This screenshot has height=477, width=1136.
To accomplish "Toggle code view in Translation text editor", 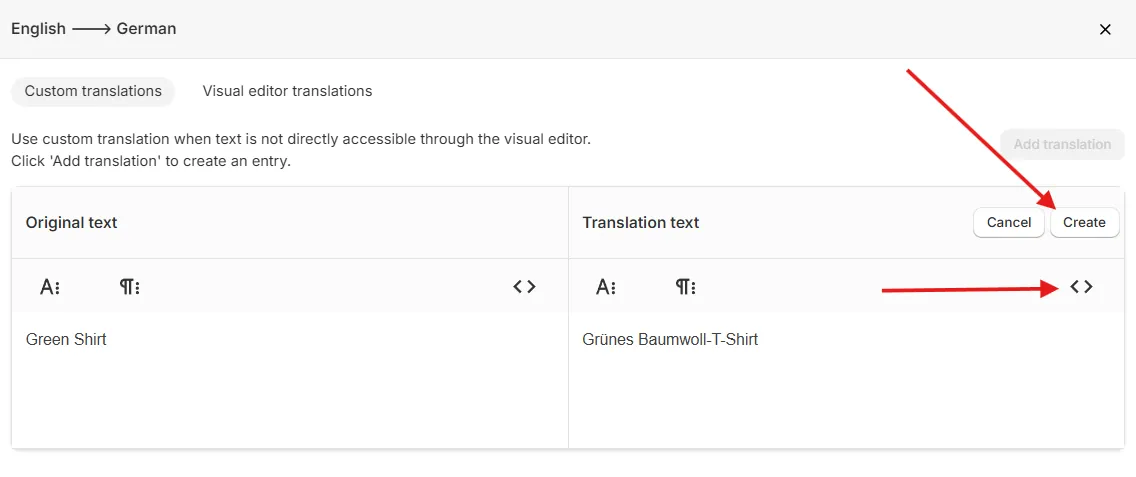I will (1081, 286).
